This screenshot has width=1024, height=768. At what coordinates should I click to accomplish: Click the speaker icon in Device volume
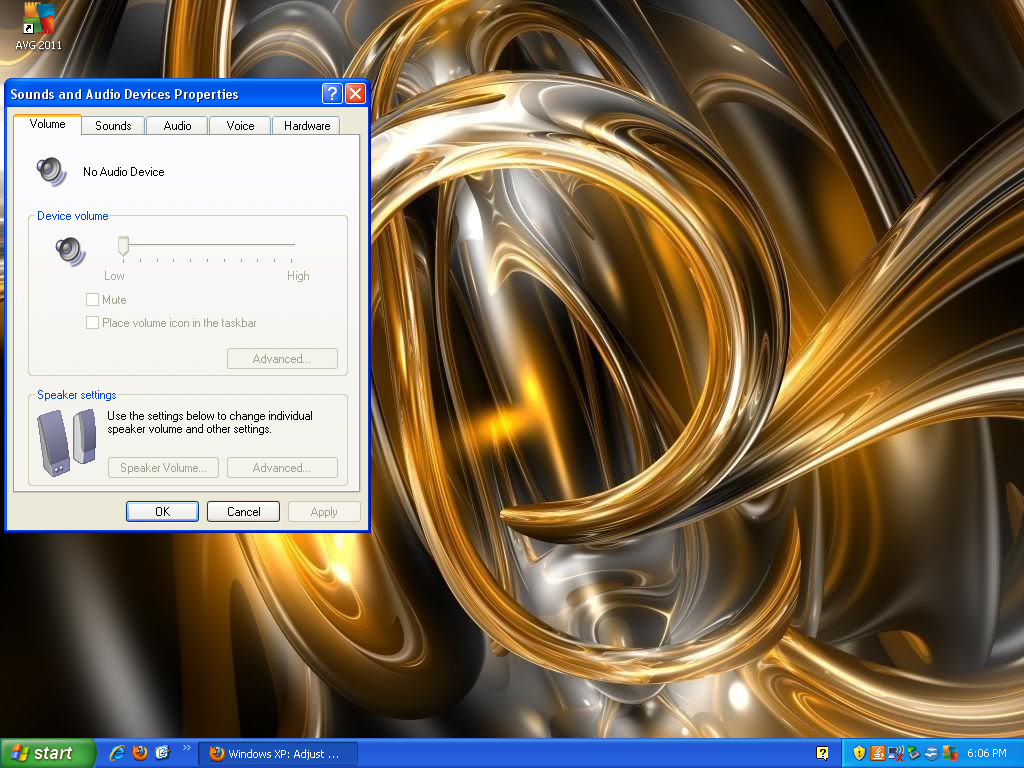pyautogui.click(x=71, y=251)
